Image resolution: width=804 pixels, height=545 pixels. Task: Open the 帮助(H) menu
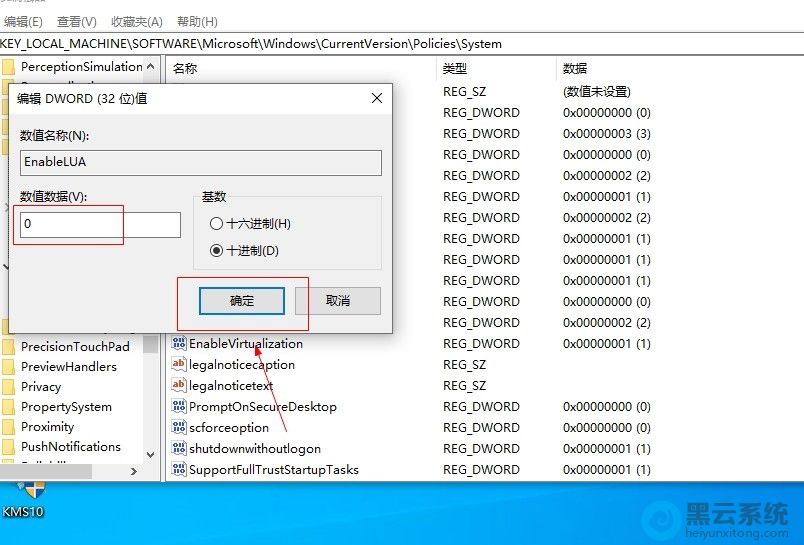click(x=197, y=22)
